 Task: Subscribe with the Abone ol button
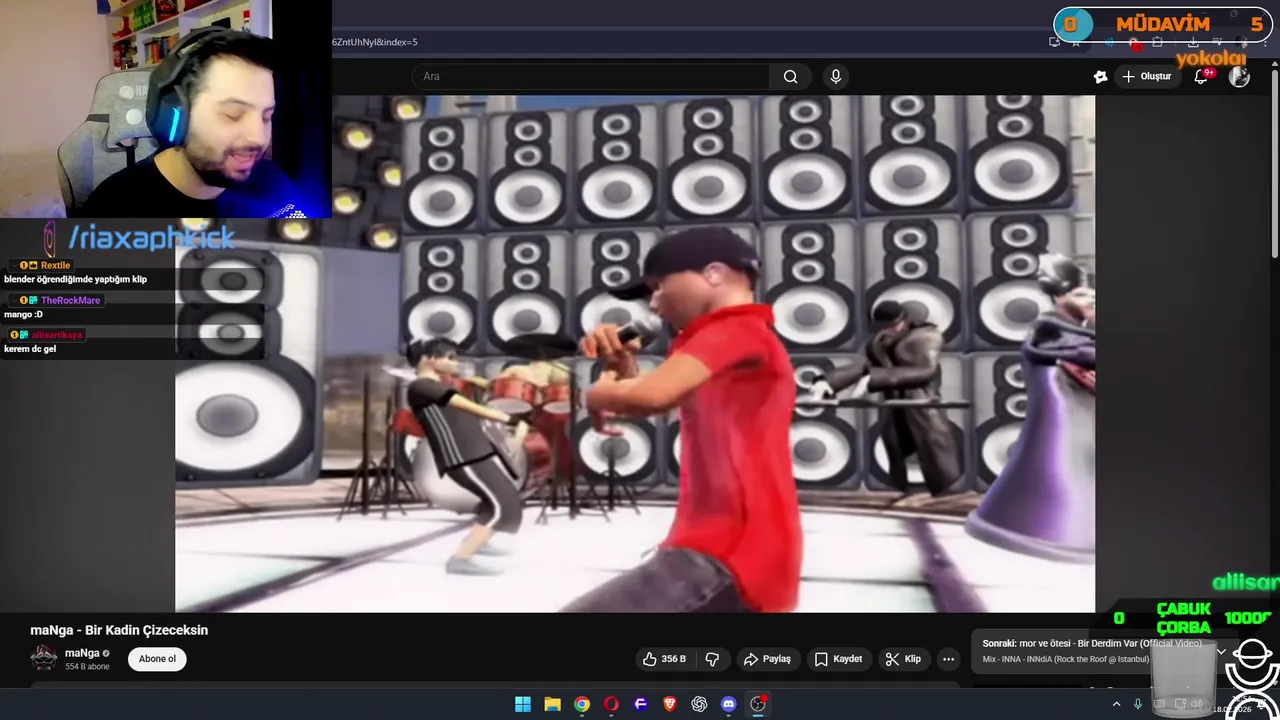(x=157, y=659)
